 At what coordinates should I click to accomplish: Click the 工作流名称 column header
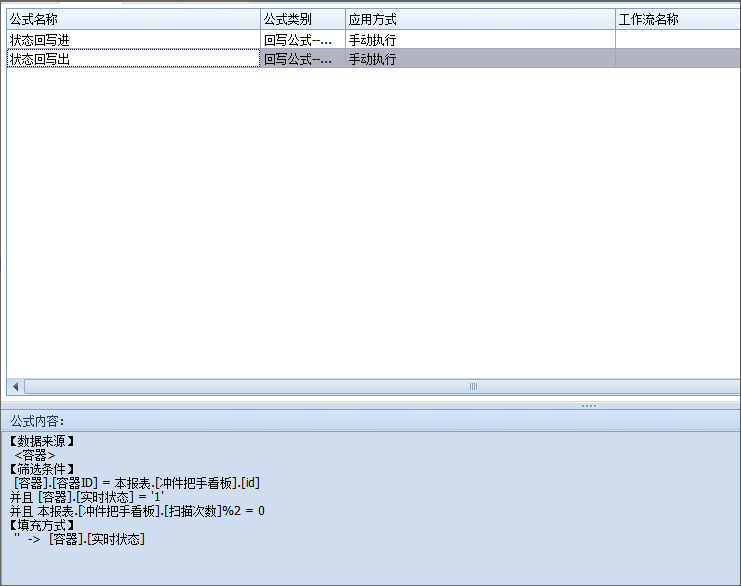tap(677, 20)
